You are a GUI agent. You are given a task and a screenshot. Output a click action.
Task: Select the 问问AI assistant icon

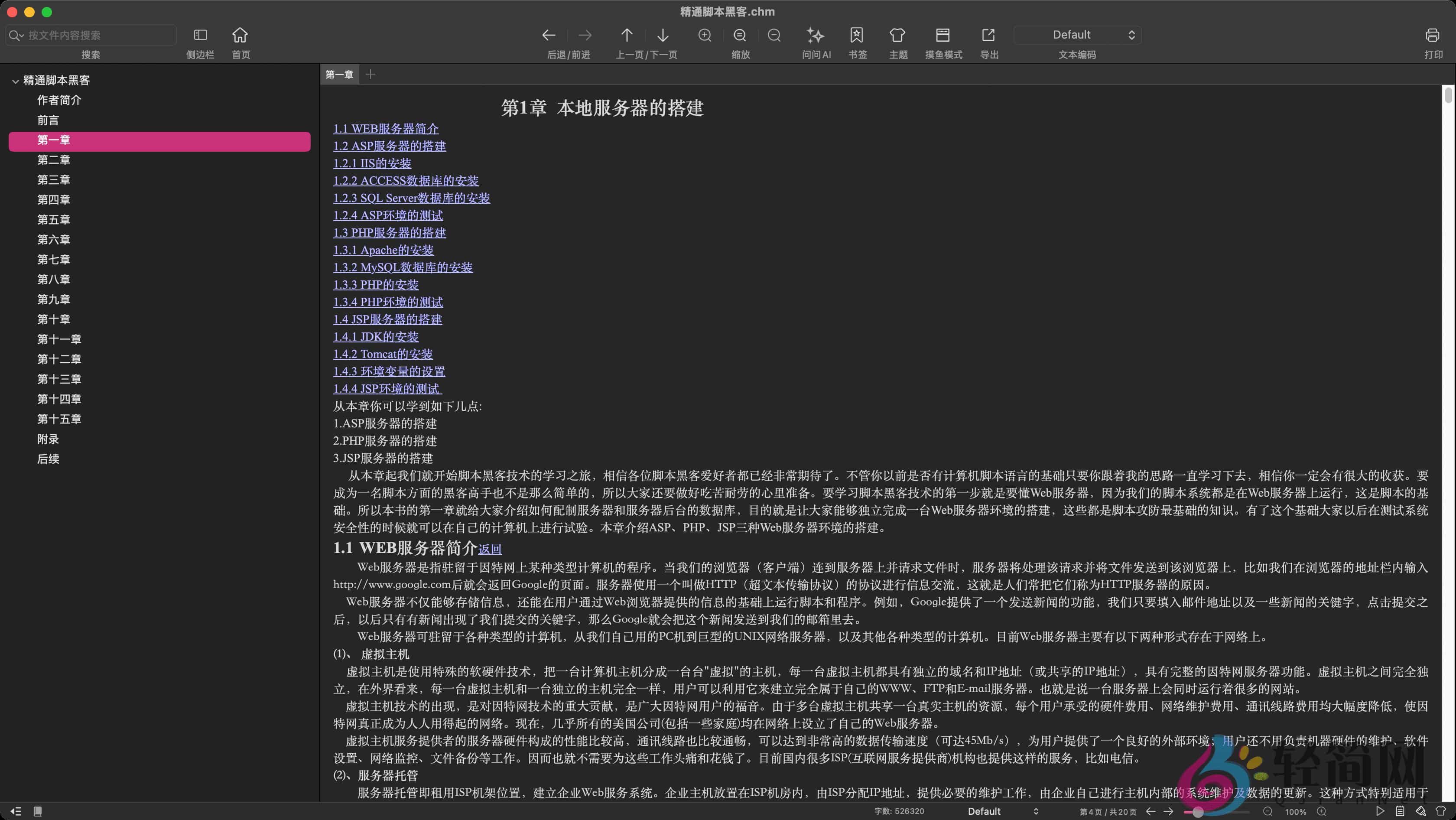(x=815, y=35)
